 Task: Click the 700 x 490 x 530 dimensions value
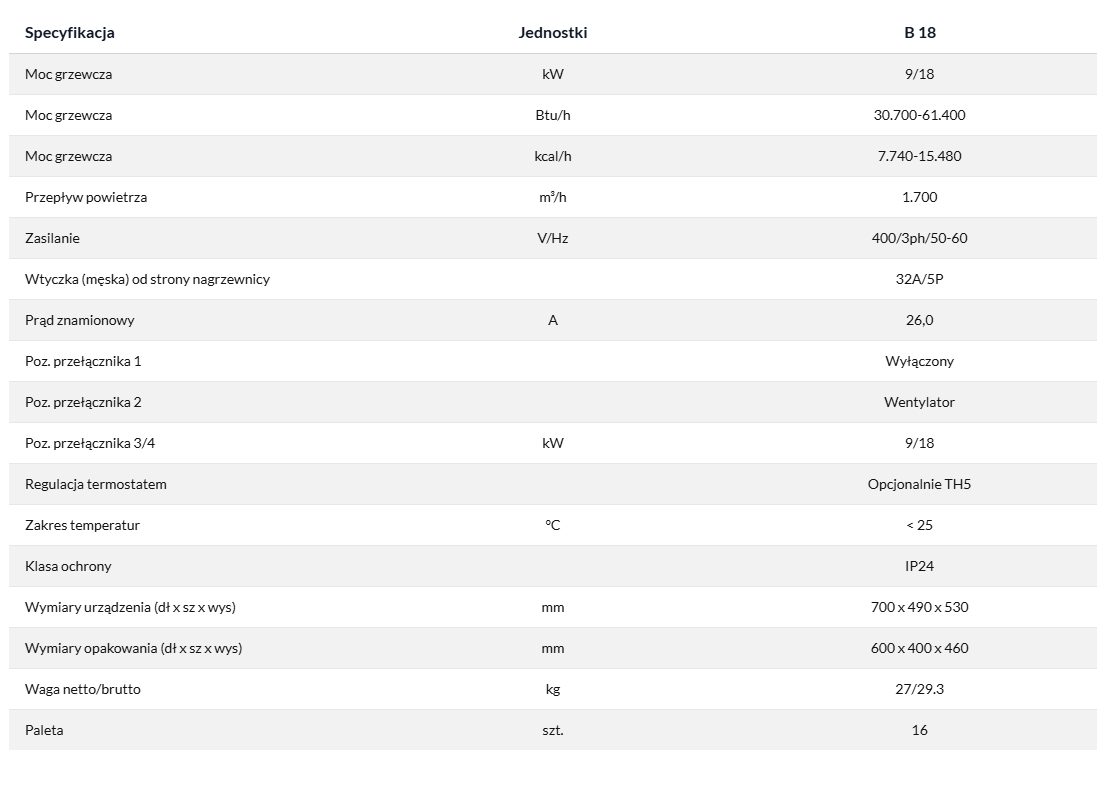click(x=919, y=607)
